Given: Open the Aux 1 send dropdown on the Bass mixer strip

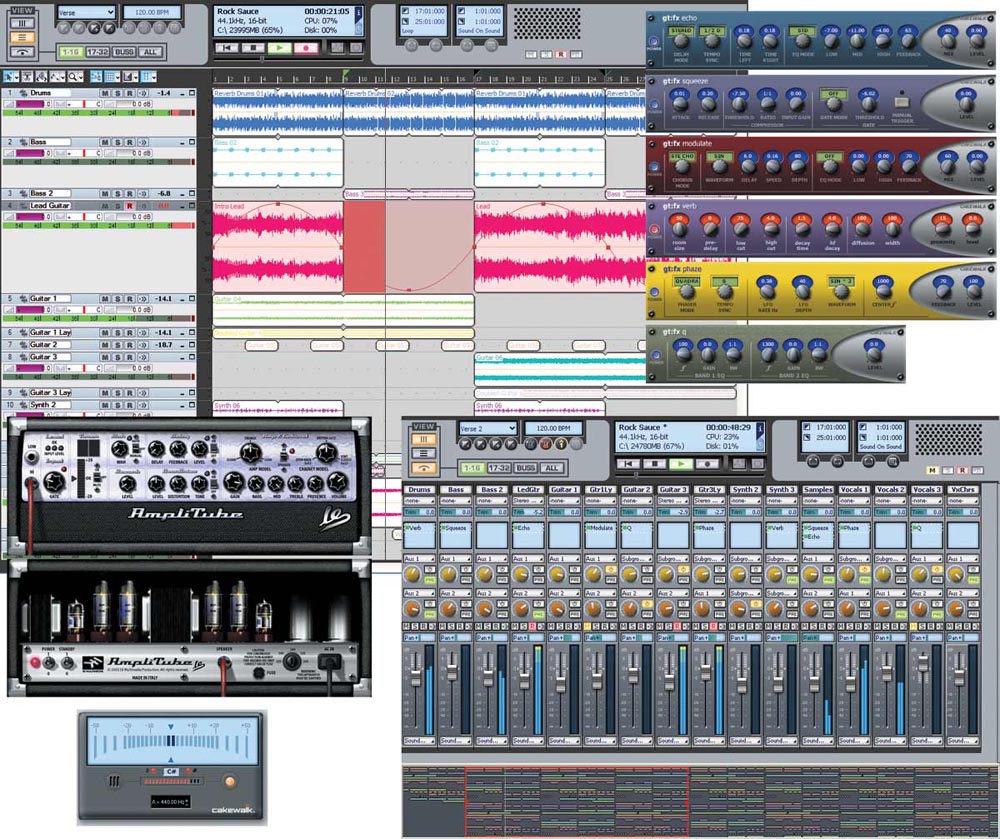Looking at the screenshot, I should point(455,558).
